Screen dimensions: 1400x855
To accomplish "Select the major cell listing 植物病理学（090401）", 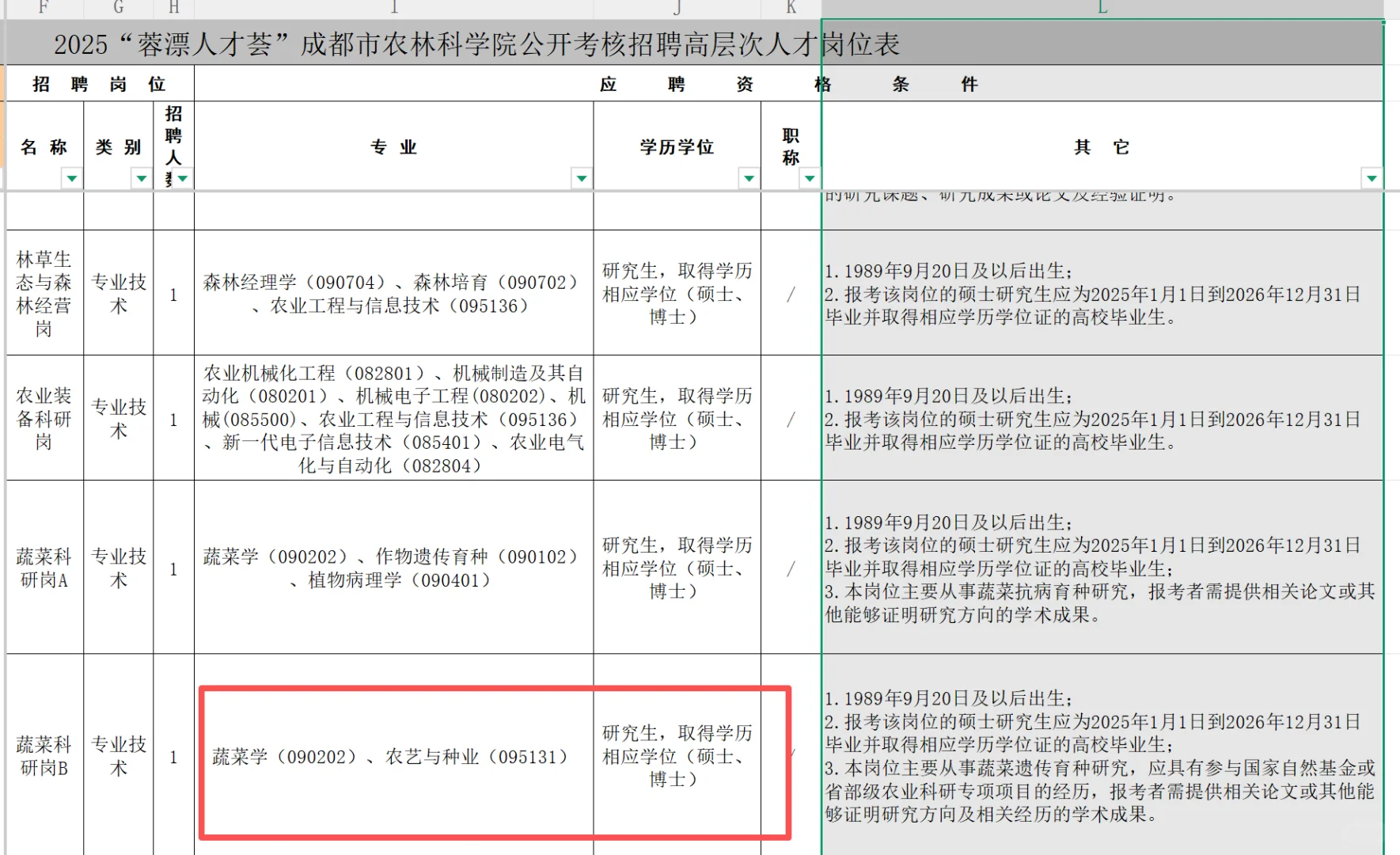I will pyautogui.click(x=394, y=568).
